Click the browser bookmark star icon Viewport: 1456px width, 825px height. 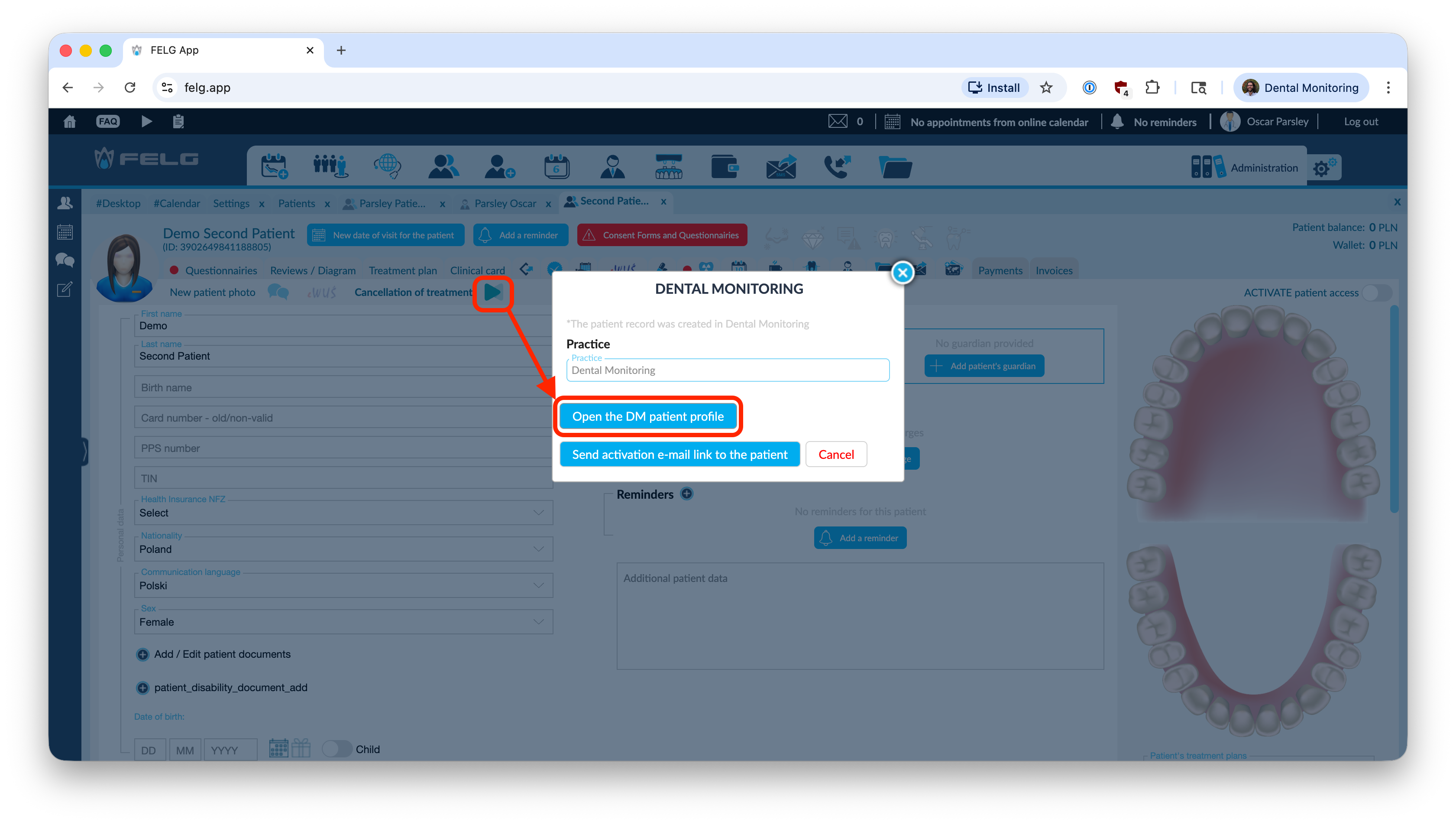1046,87
